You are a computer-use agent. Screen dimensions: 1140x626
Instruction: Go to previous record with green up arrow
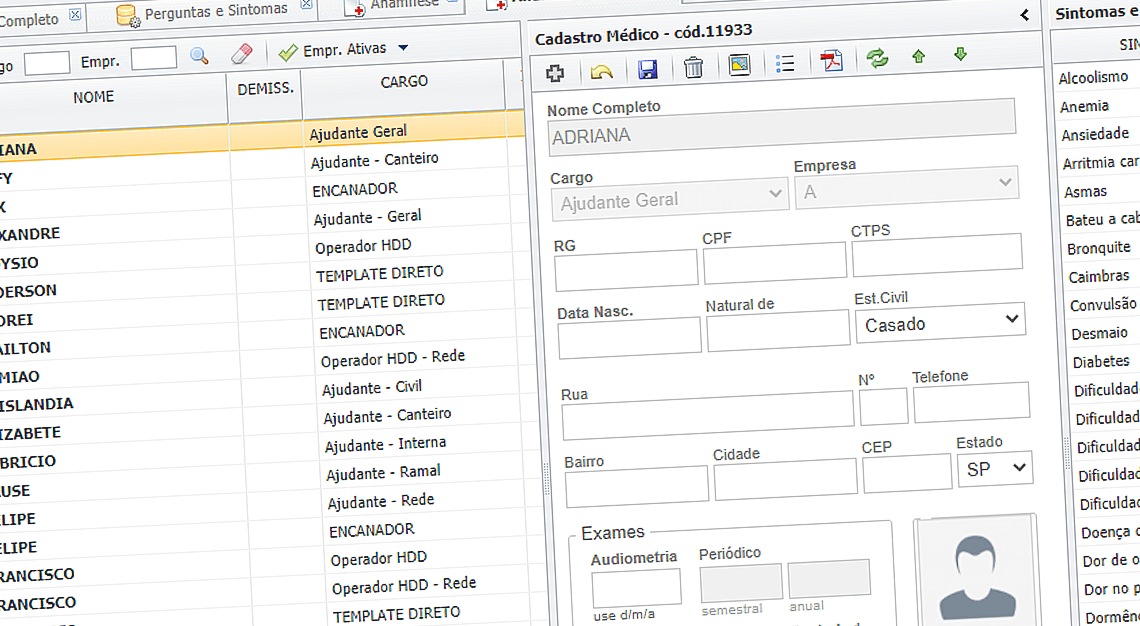click(x=919, y=56)
